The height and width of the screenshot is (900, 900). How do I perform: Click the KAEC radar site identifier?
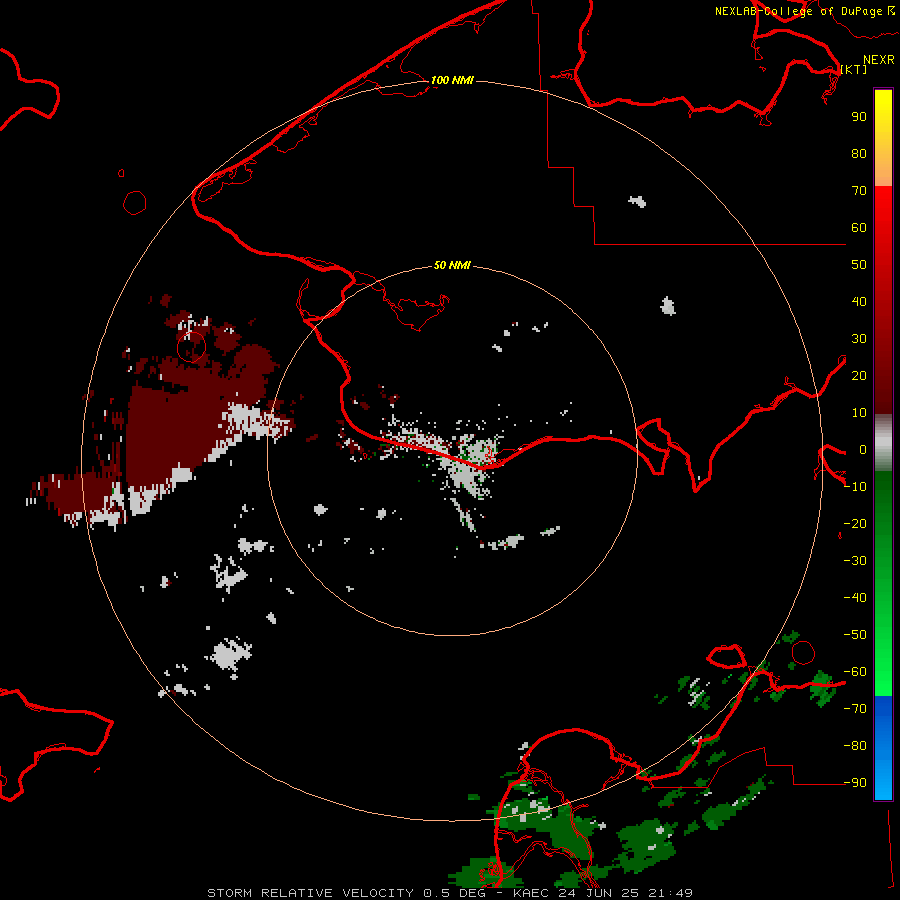pyautogui.click(x=532, y=893)
